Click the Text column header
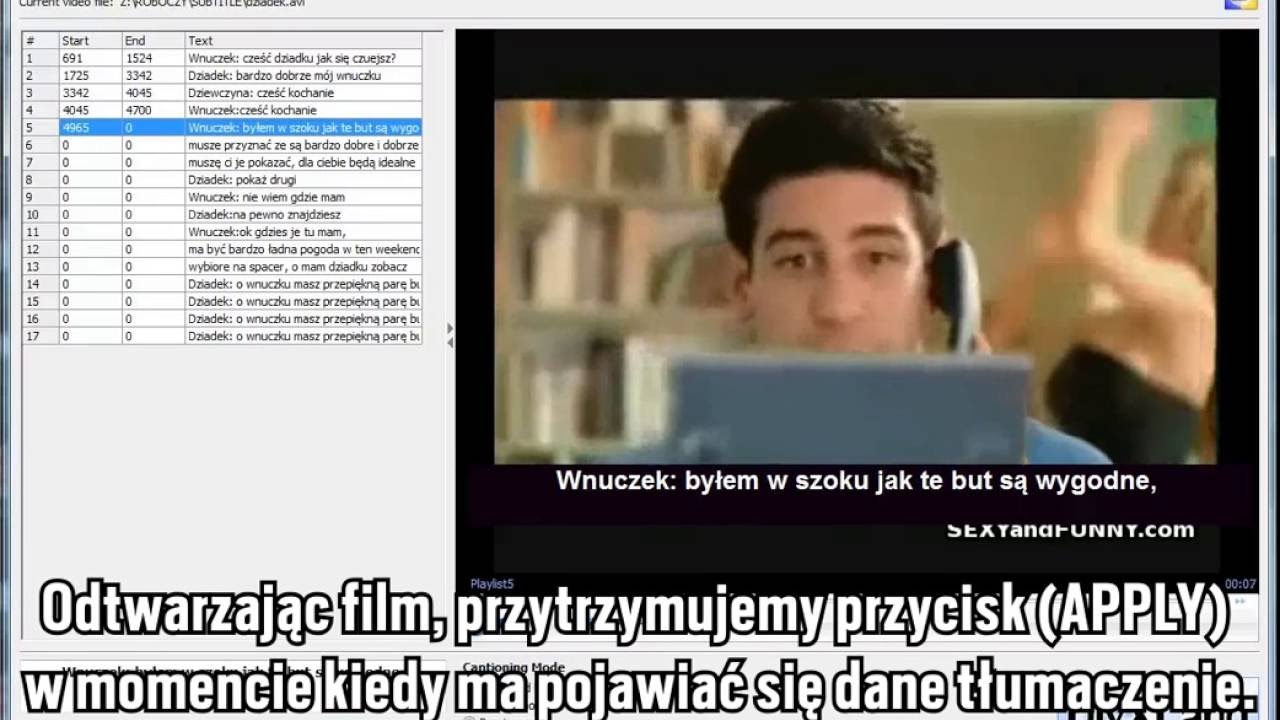Image resolution: width=1280 pixels, height=720 pixels. coord(303,41)
